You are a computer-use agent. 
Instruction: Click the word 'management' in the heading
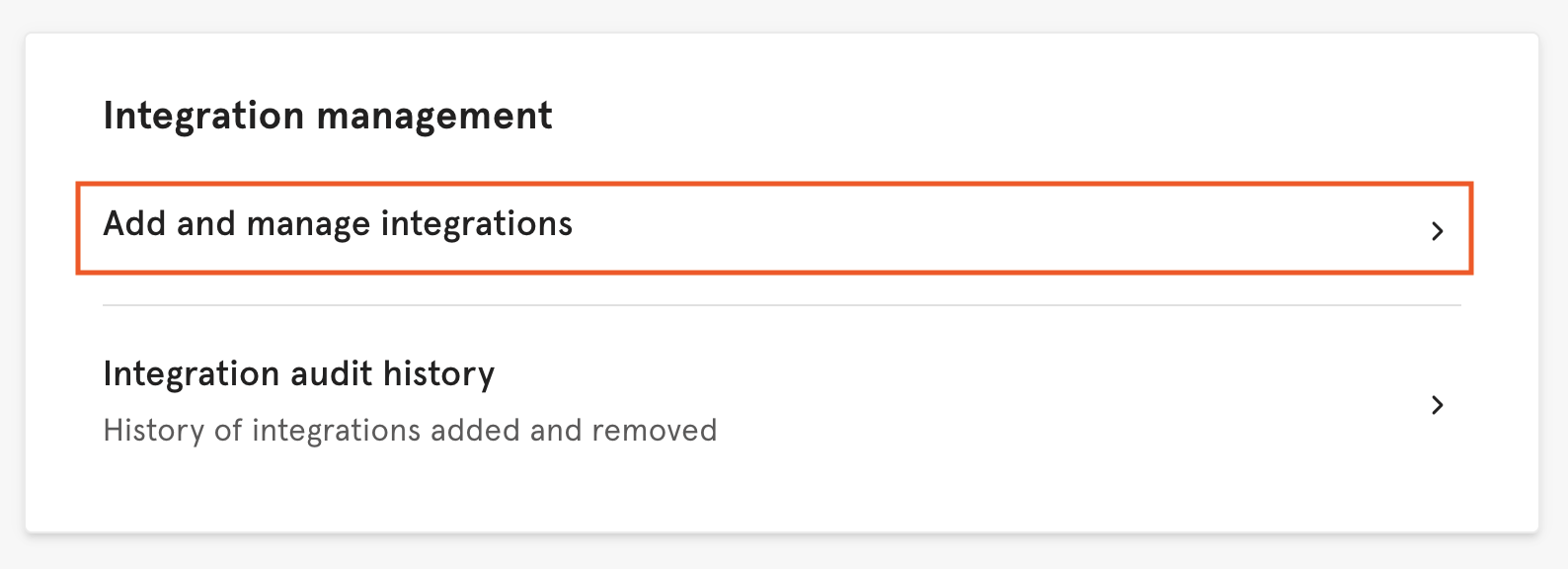coord(433,117)
